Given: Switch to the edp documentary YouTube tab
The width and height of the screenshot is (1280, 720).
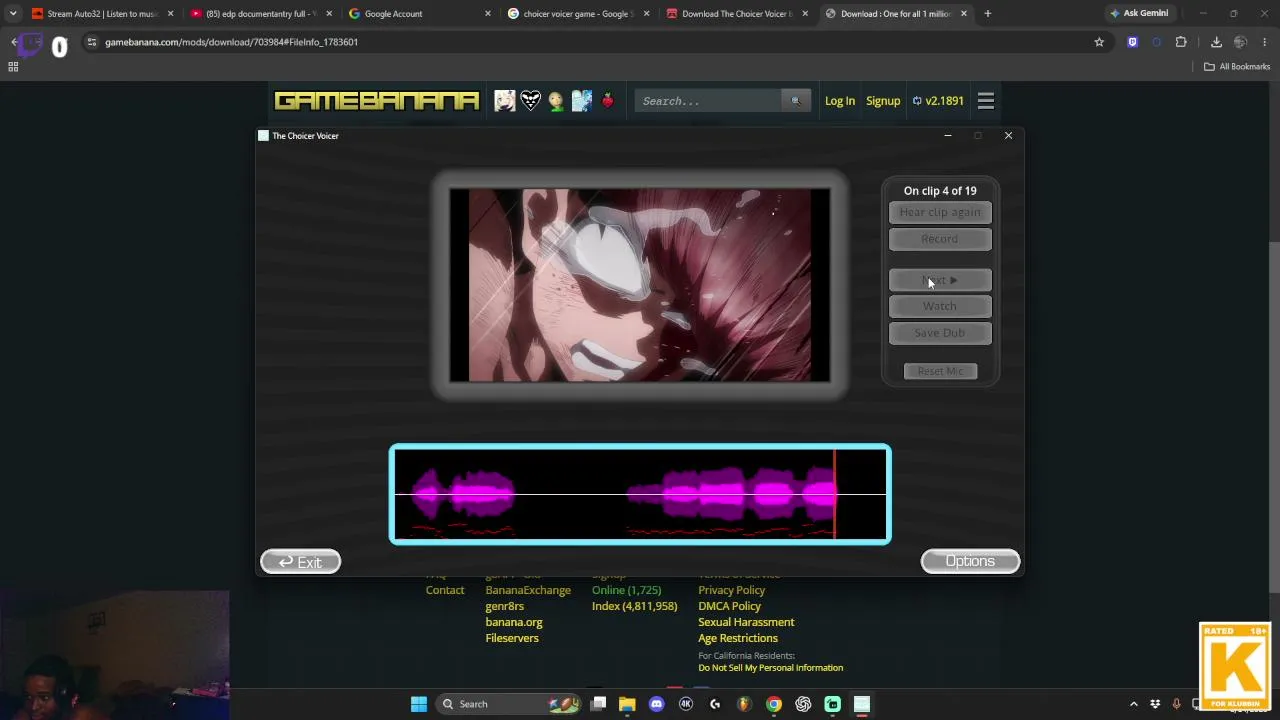Looking at the screenshot, I should [x=261, y=14].
